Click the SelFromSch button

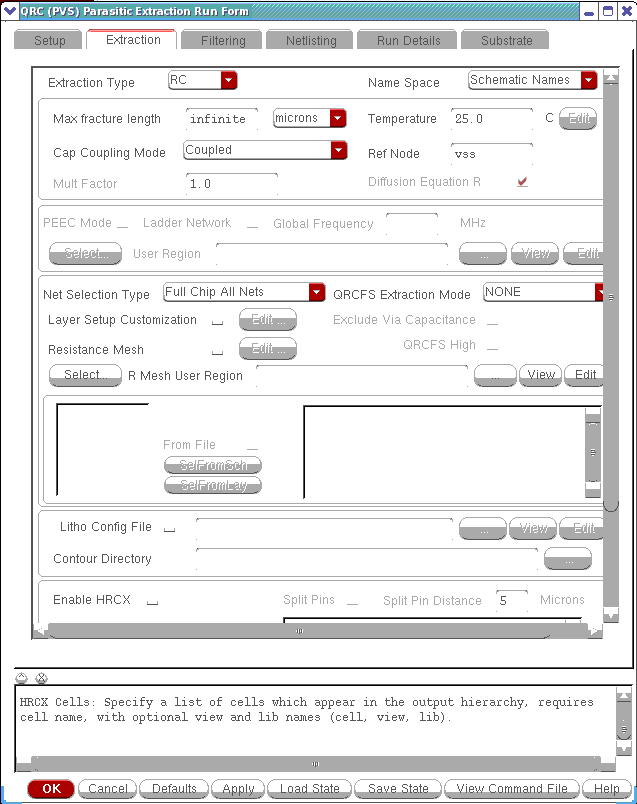(x=213, y=465)
